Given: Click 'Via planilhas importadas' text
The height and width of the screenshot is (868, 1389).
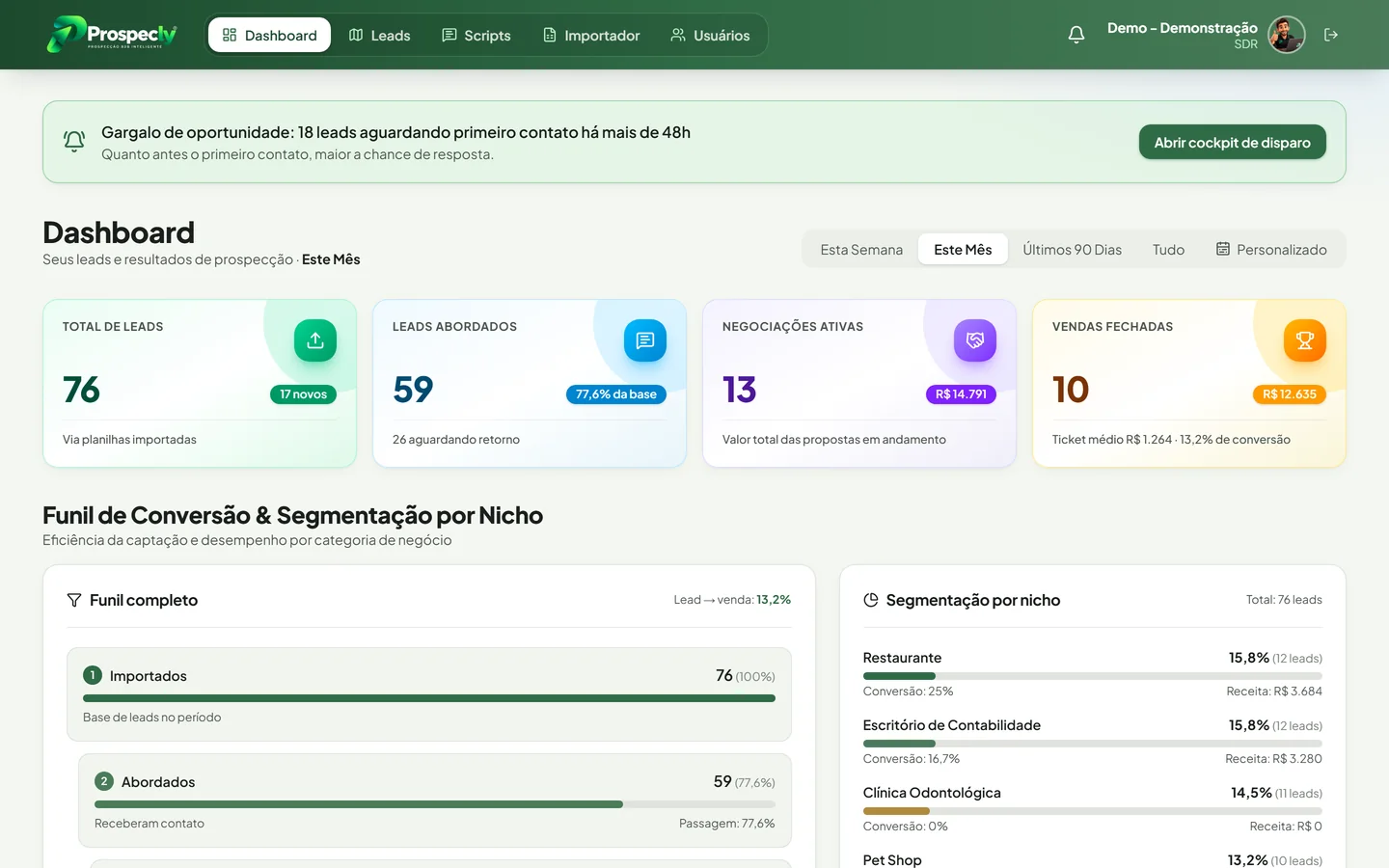Looking at the screenshot, I should (x=129, y=440).
